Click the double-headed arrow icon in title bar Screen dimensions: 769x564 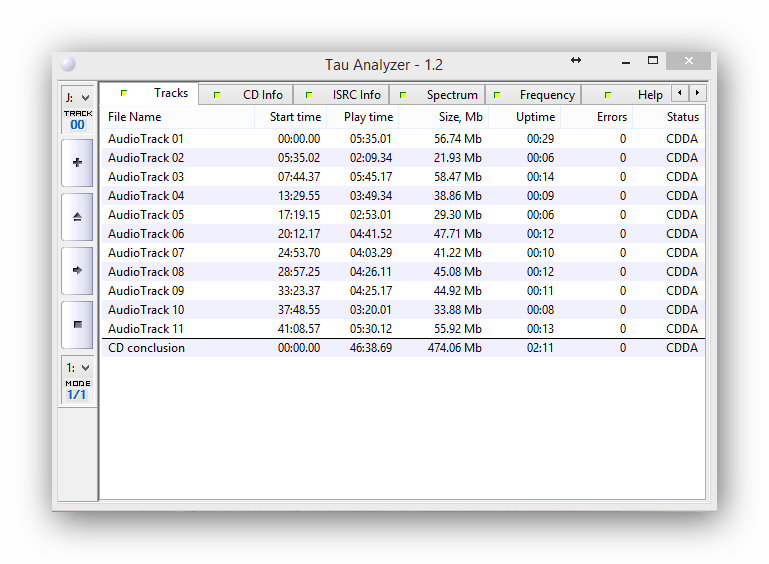[576, 61]
